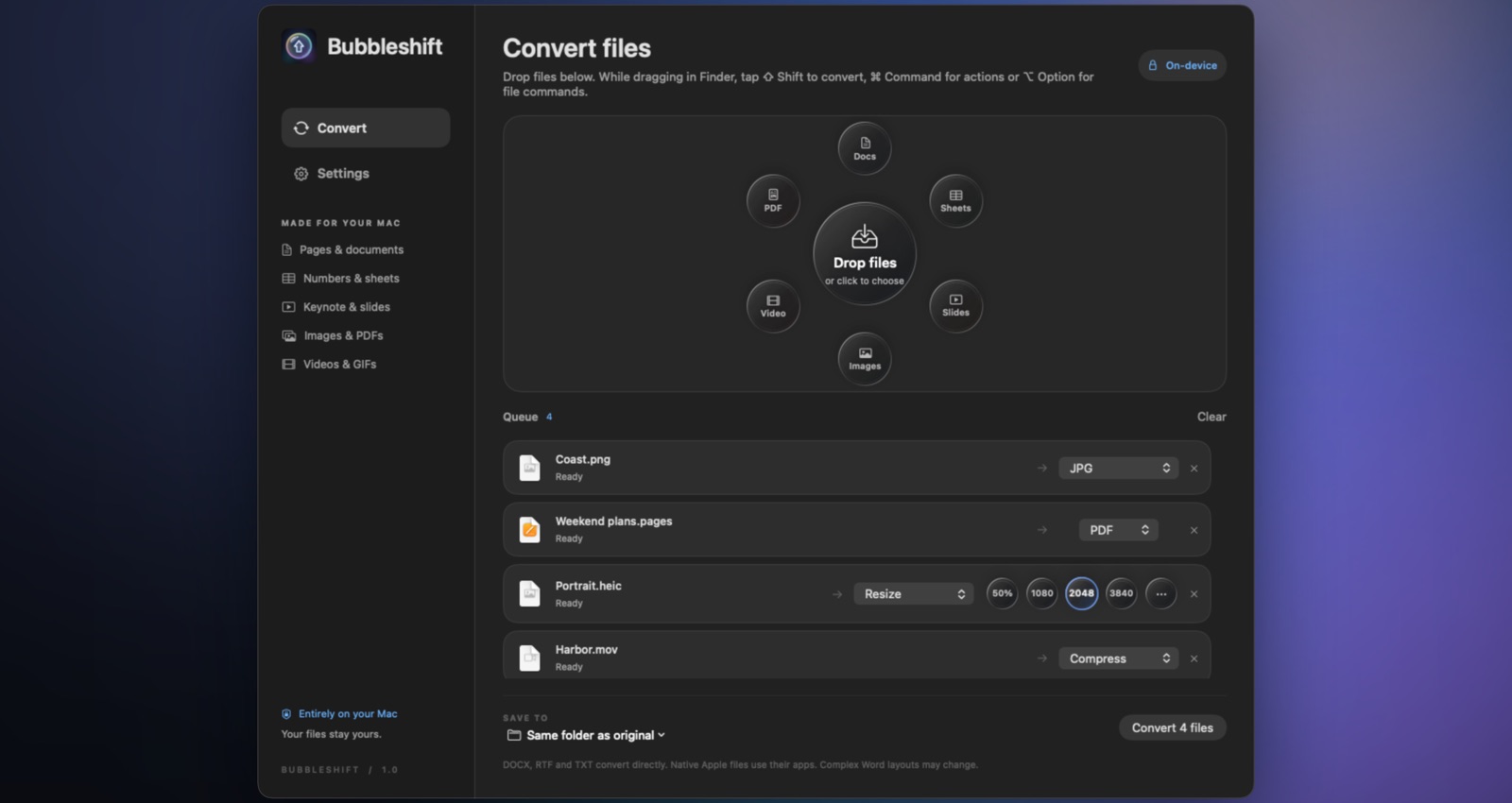Remove Coast.png from the queue
Screen dimensions: 1512x803
1194,469
